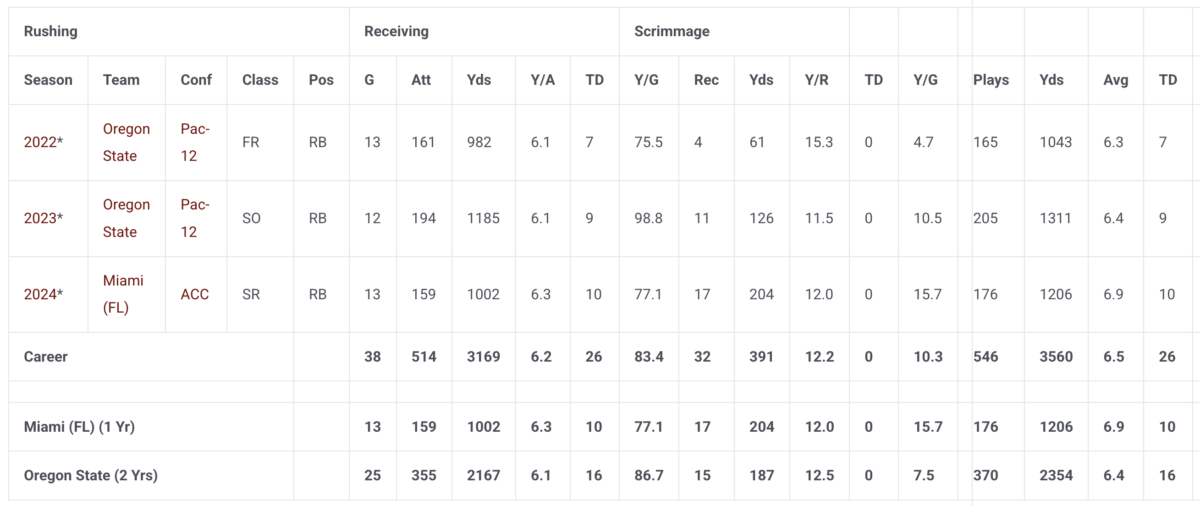Click the Pos column header

[321, 80]
